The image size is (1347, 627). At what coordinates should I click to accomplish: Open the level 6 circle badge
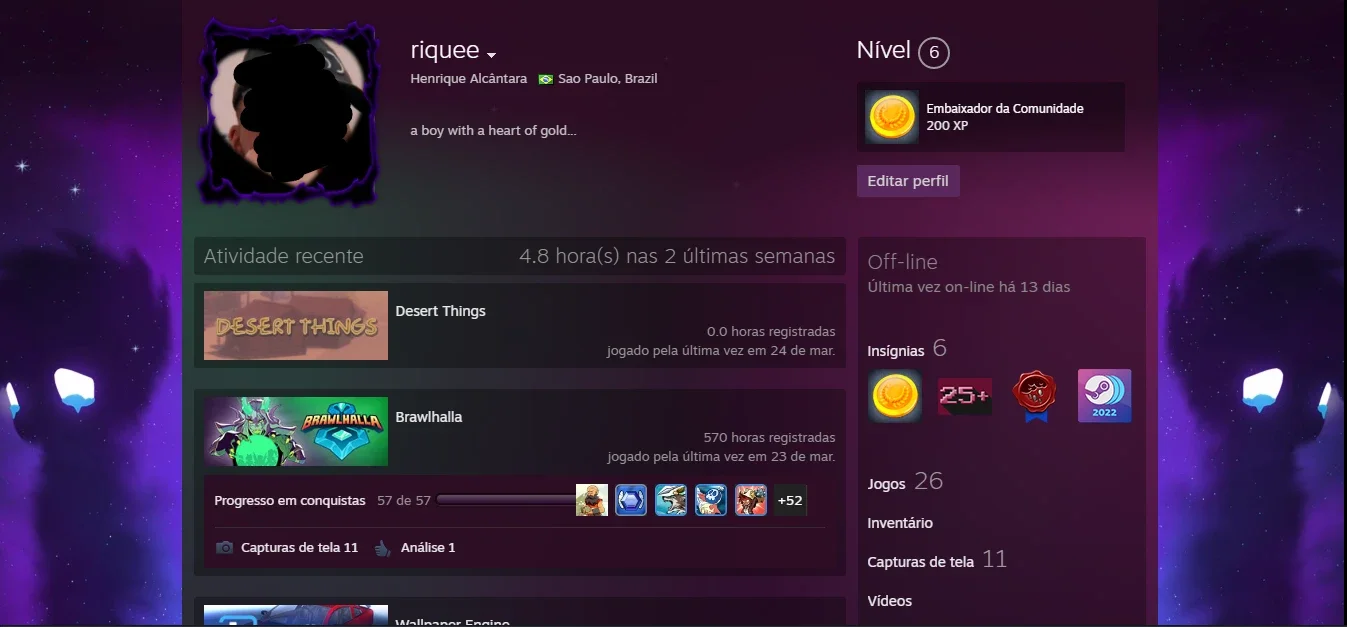[x=933, y=52]
